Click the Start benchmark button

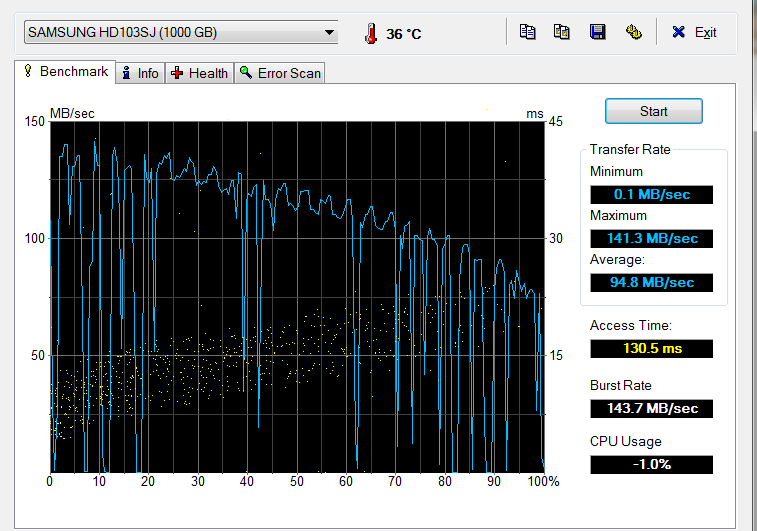coord(654,111)
